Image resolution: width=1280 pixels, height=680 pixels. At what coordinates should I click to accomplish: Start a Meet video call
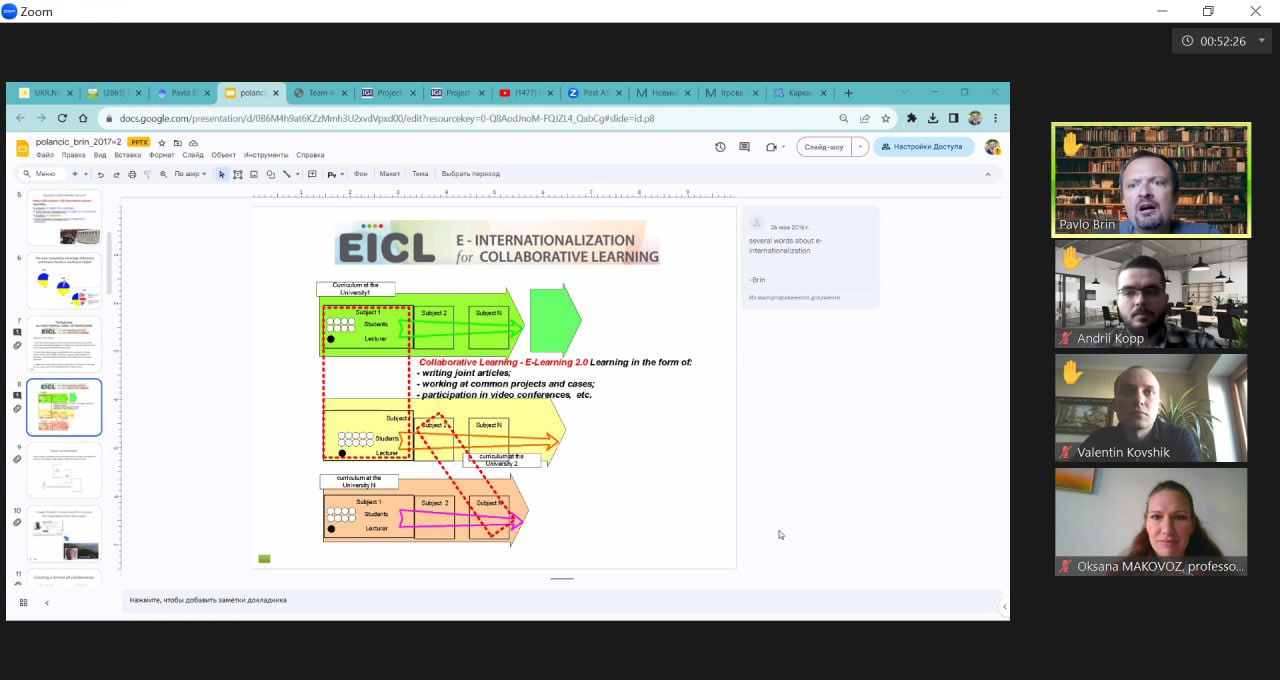point(771,147)
